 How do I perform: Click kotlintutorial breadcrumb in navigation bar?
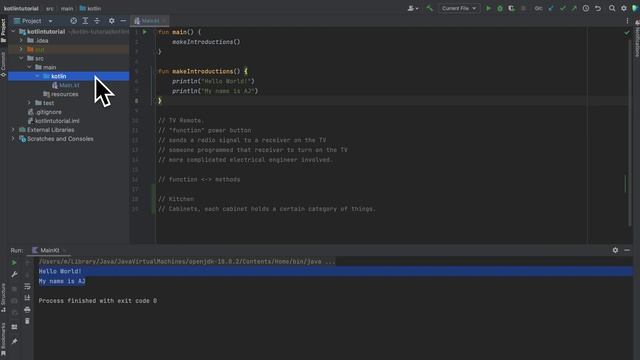(x=21, y=8)
